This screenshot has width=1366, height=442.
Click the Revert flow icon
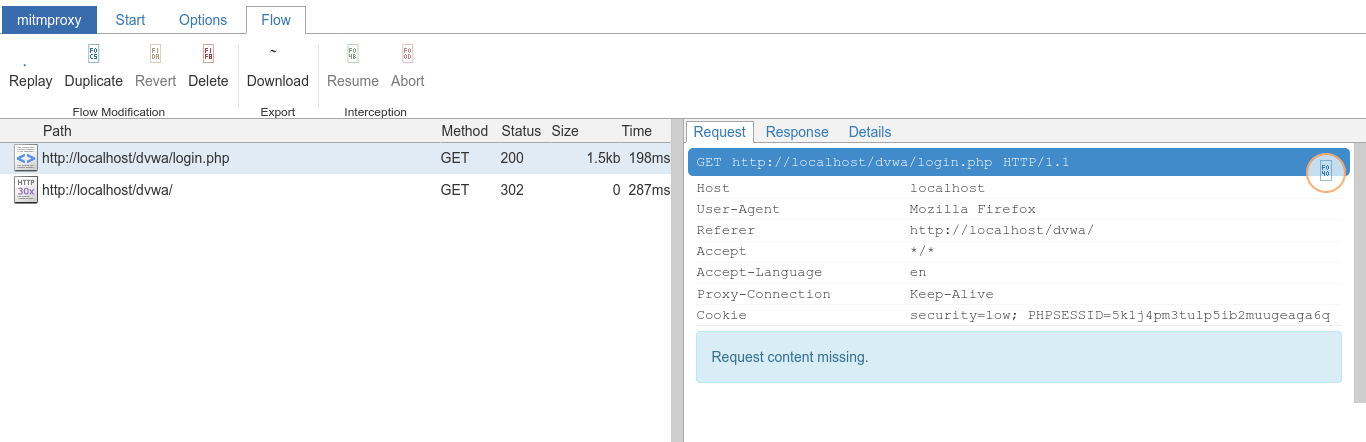tap(155, 54)
